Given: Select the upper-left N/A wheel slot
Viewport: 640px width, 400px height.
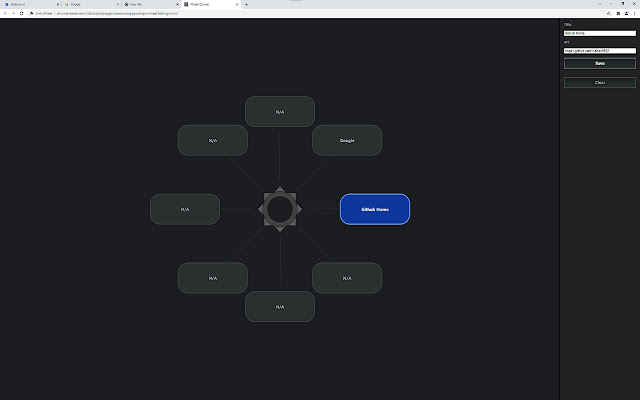Looking at the screenshot, I should [x=213, y=140].
